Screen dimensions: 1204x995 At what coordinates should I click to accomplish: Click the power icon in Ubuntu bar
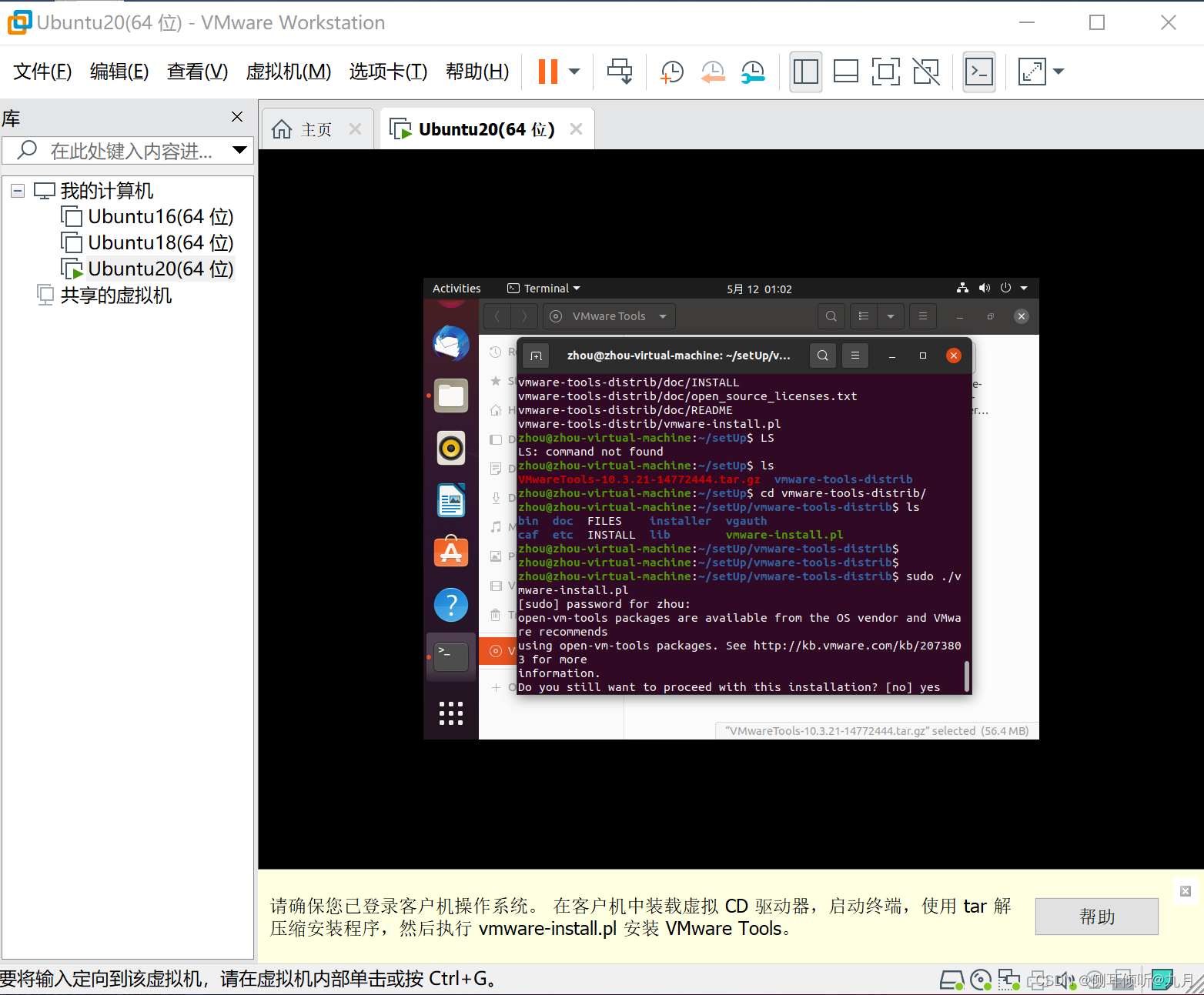(1005, 288)
